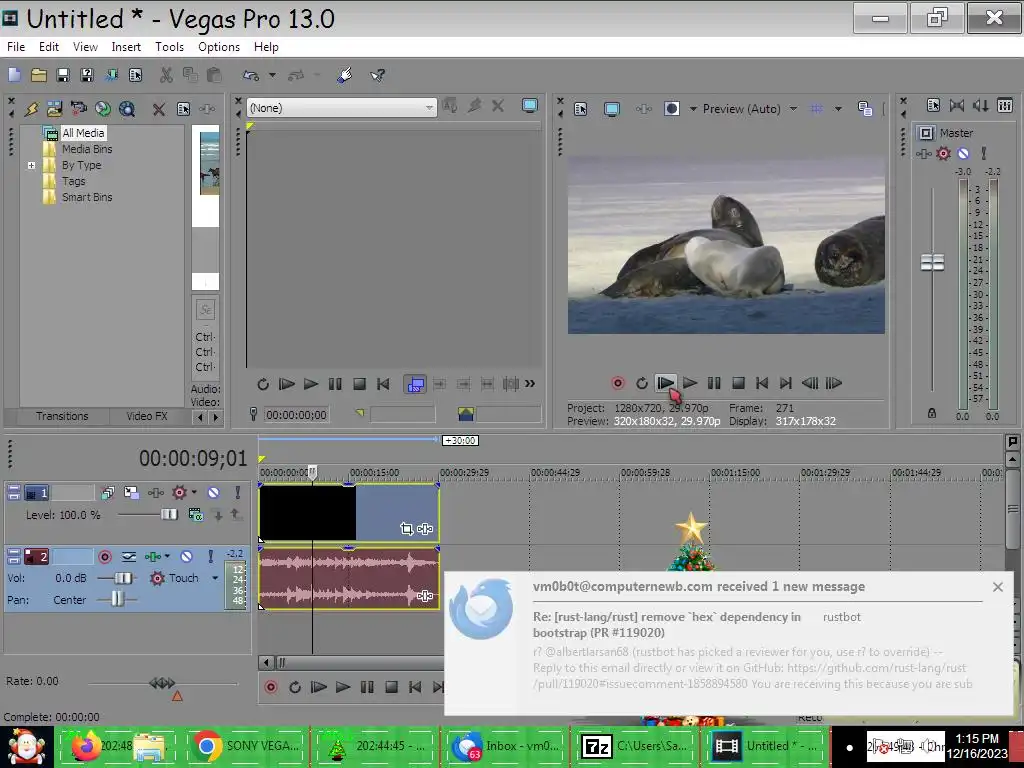Open audio track 2 FX dropdown arrow
The height and width of the screenshot is (768, 1024).
tap(167, 556)
